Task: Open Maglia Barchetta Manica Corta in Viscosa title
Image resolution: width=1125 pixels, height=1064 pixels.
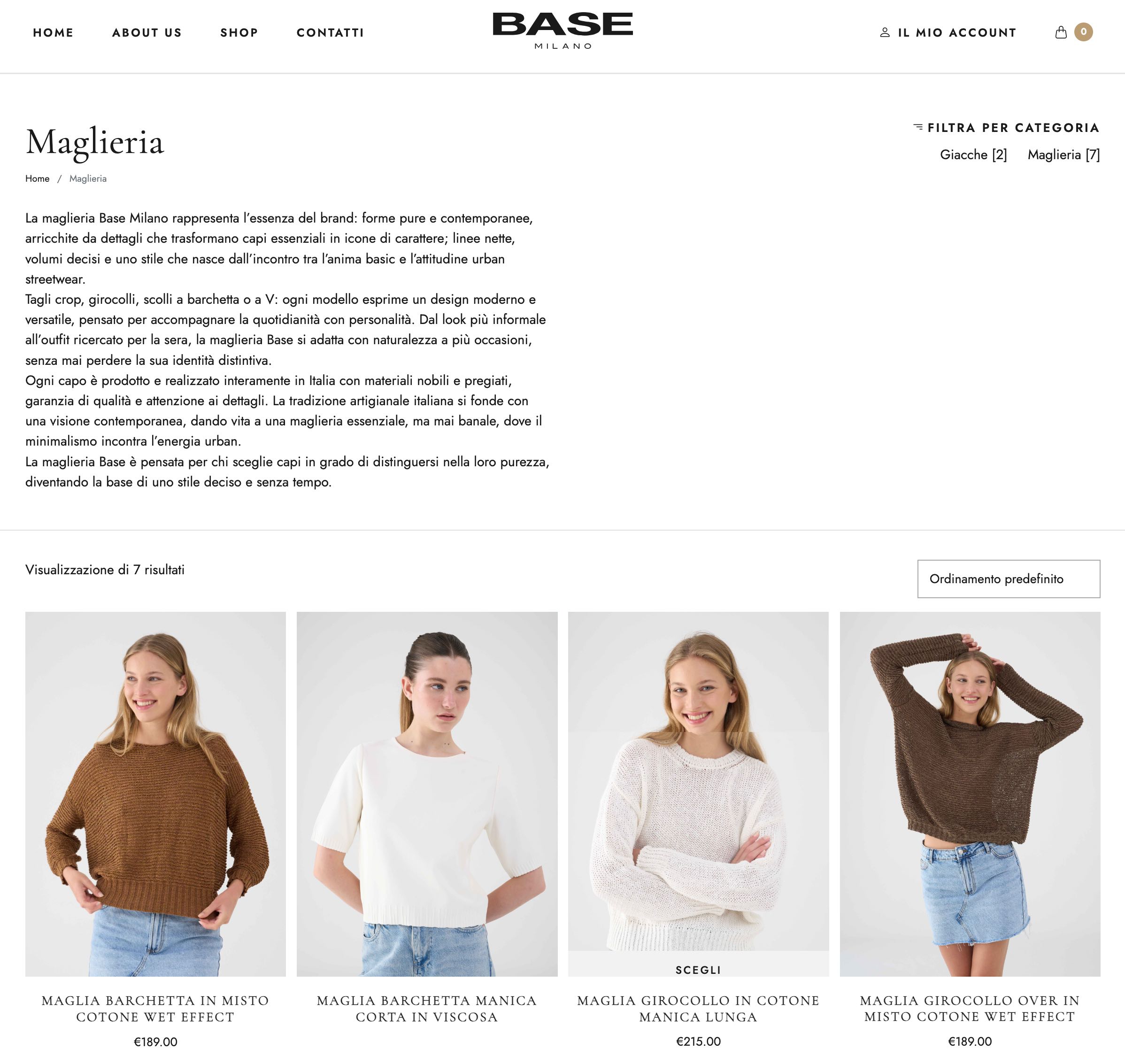Action: point(426,1009)
